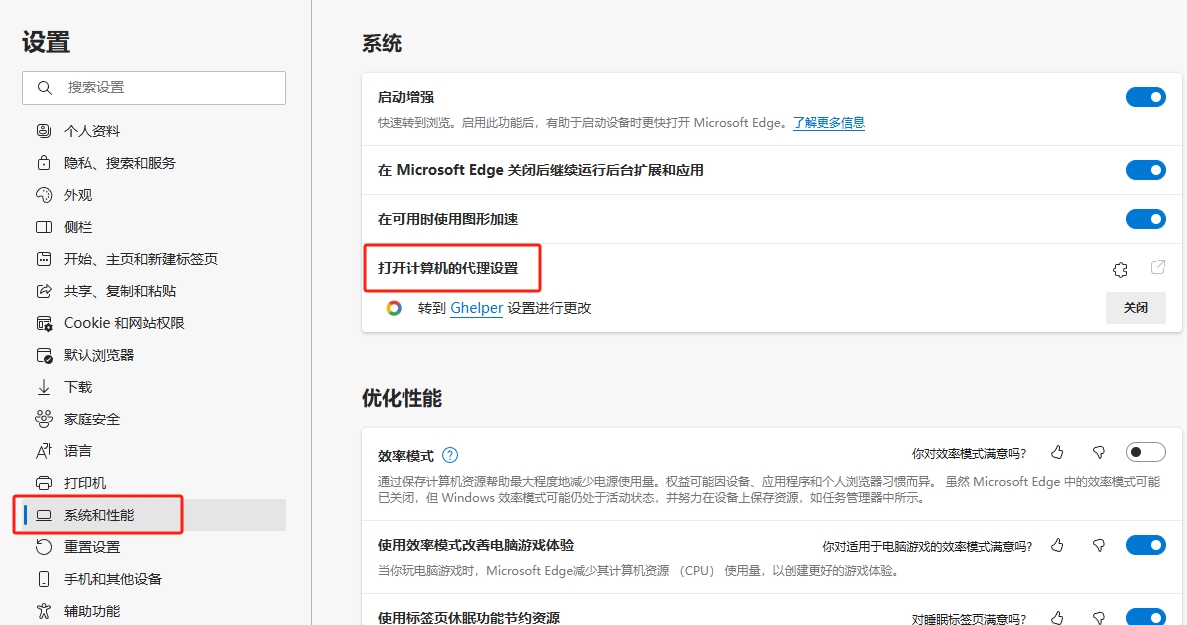Click the lock icon beside 隐私、搜索和服务
This screenshot has height=625, width=1187.
(44, 163)
